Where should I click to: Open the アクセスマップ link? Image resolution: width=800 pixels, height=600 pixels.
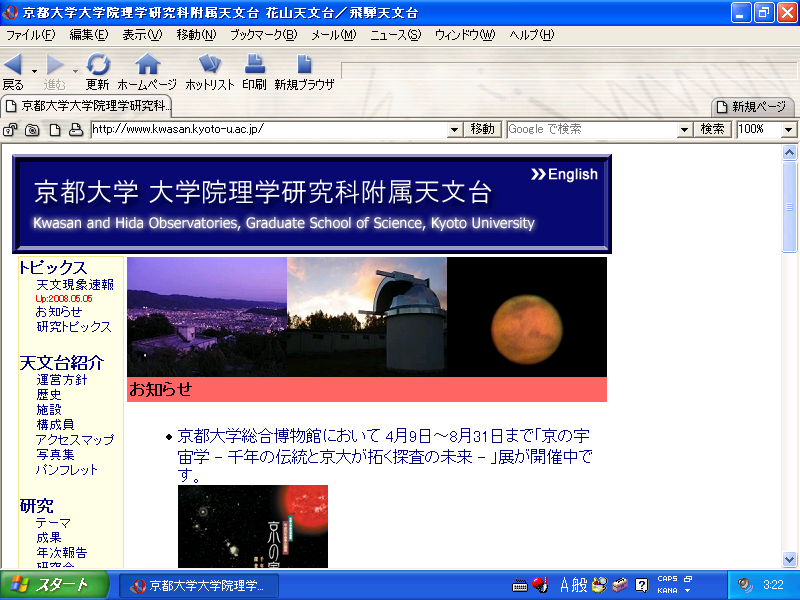click(74, 439)
